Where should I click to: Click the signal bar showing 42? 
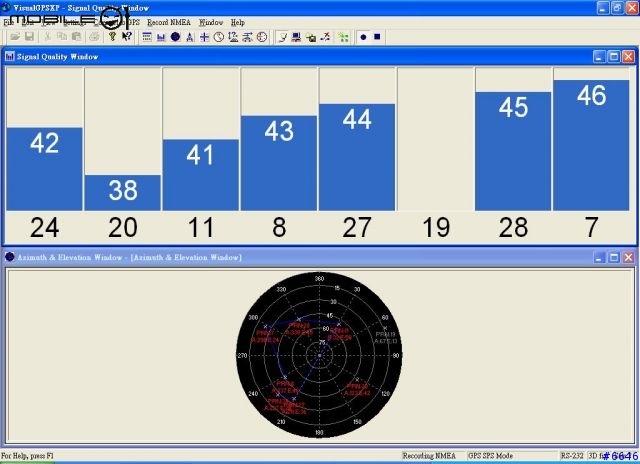pyautogui.click(x=44, y=169)
